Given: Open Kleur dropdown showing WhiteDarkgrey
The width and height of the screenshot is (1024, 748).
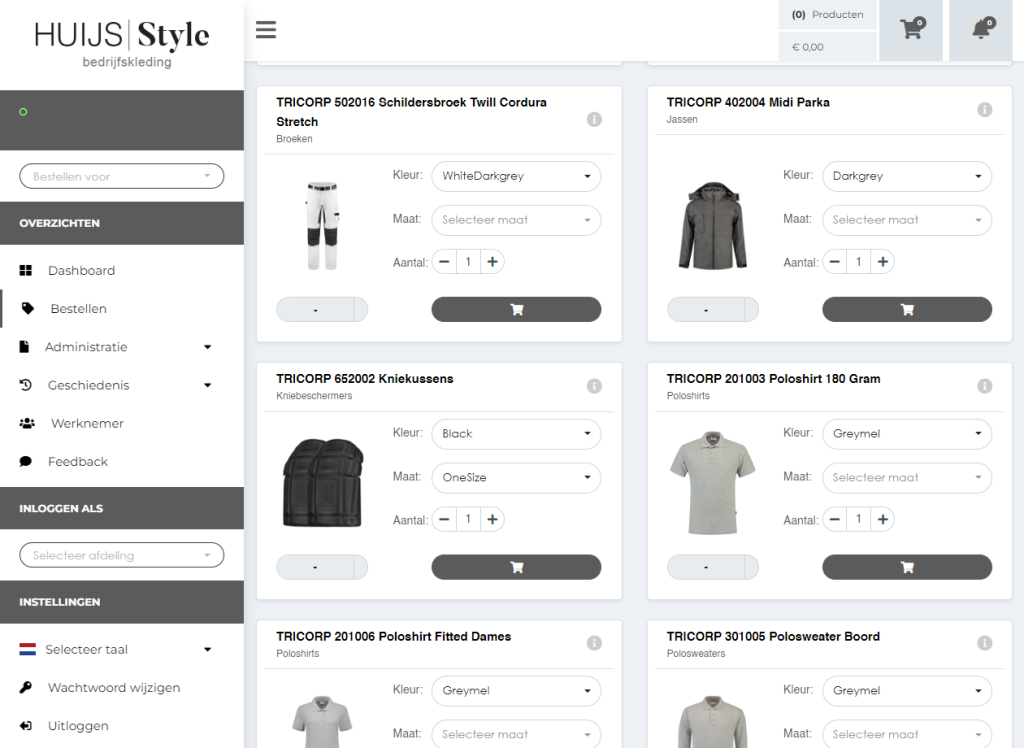Looking at the screenshot, I should pyautogui.click(x=516, y=176).
